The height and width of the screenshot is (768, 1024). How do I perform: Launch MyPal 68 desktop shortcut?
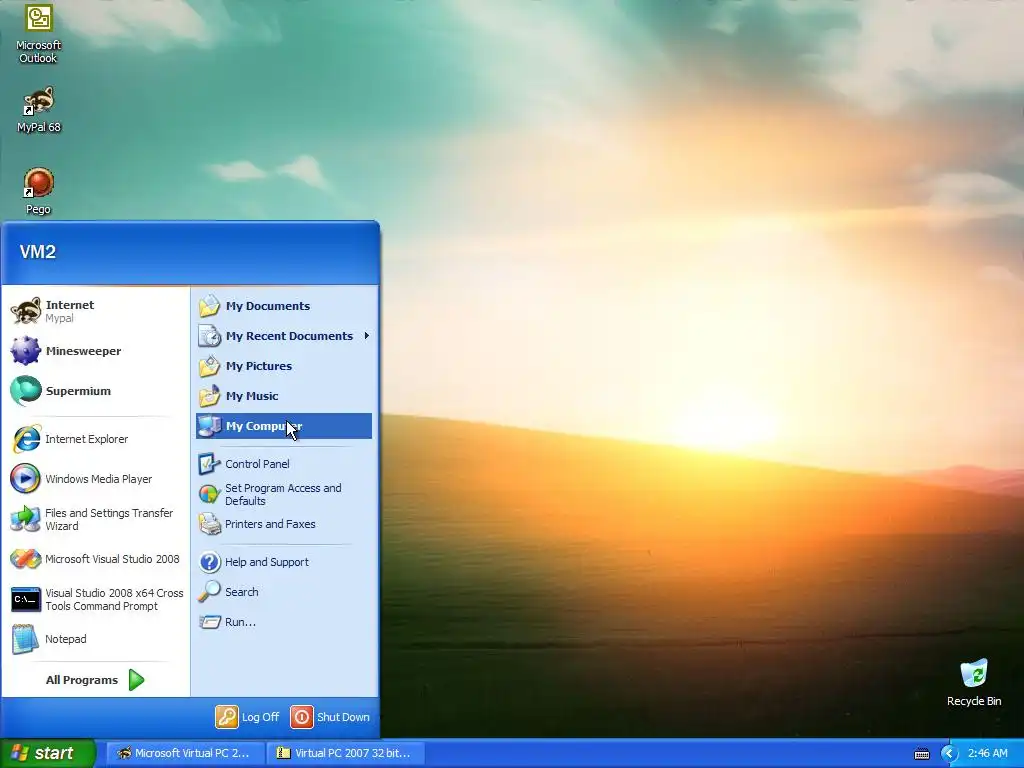pos(39,109)
